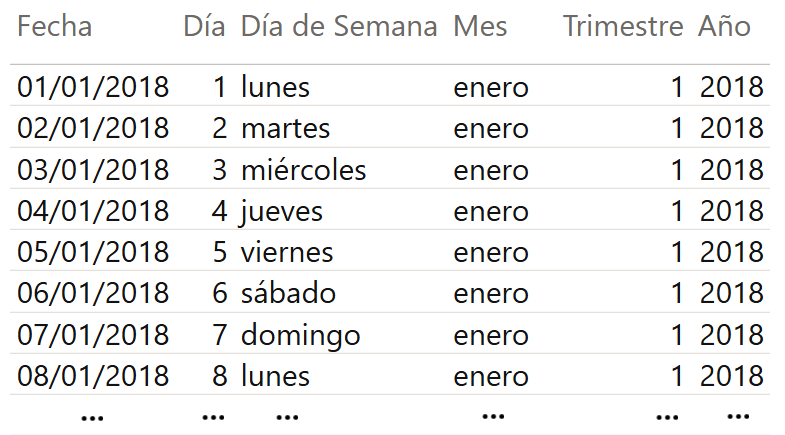The width and height of the screenshot is (785, 435).
Task: Click the 04/01/2018 date cell
Action: [93, 212]
